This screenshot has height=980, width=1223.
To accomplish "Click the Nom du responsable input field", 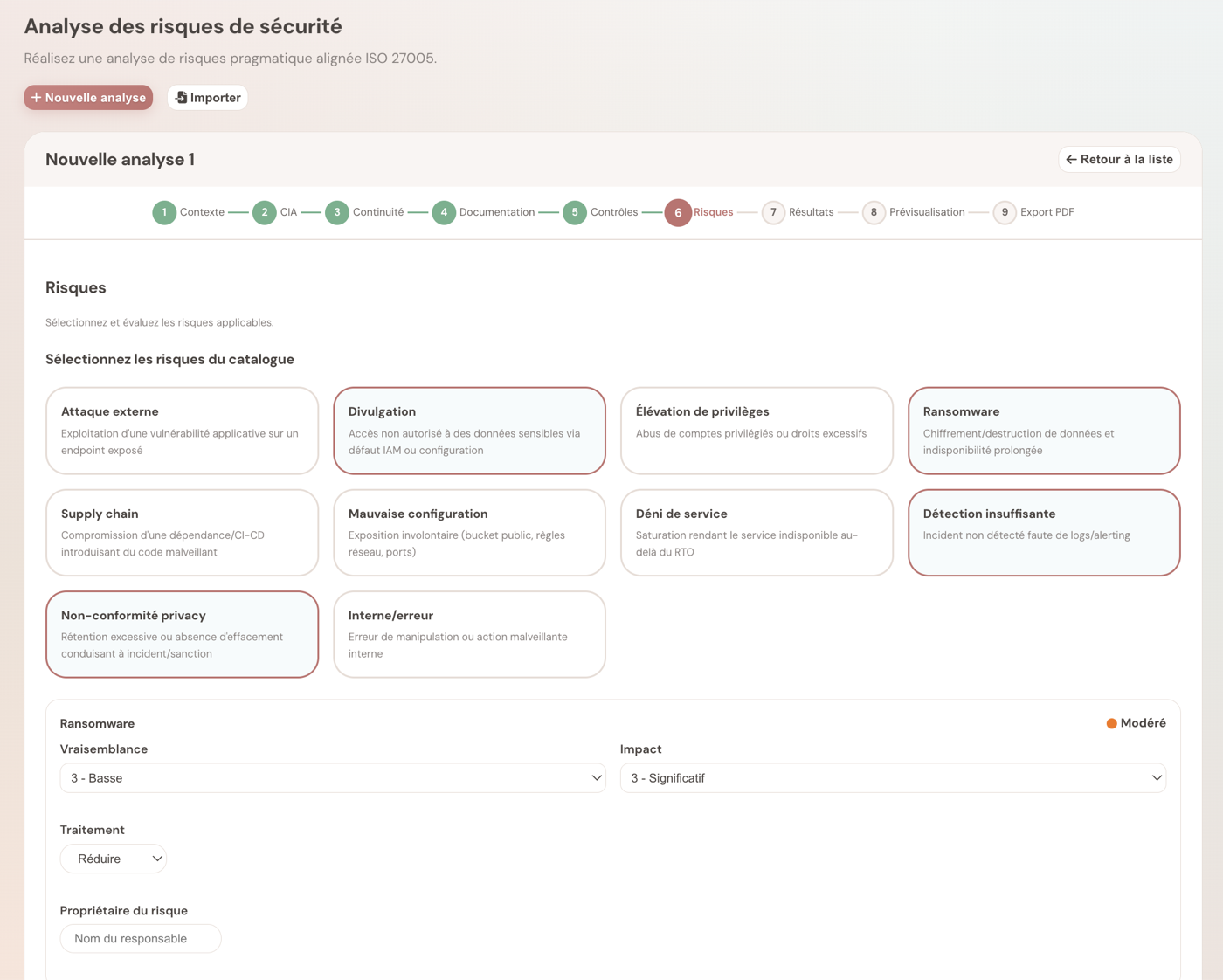I will click(141, 939).
